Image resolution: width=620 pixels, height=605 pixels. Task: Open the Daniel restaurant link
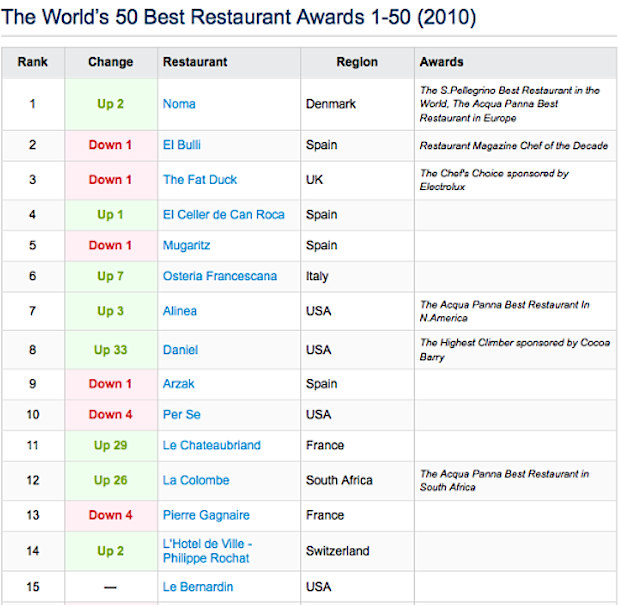point(181,350)
